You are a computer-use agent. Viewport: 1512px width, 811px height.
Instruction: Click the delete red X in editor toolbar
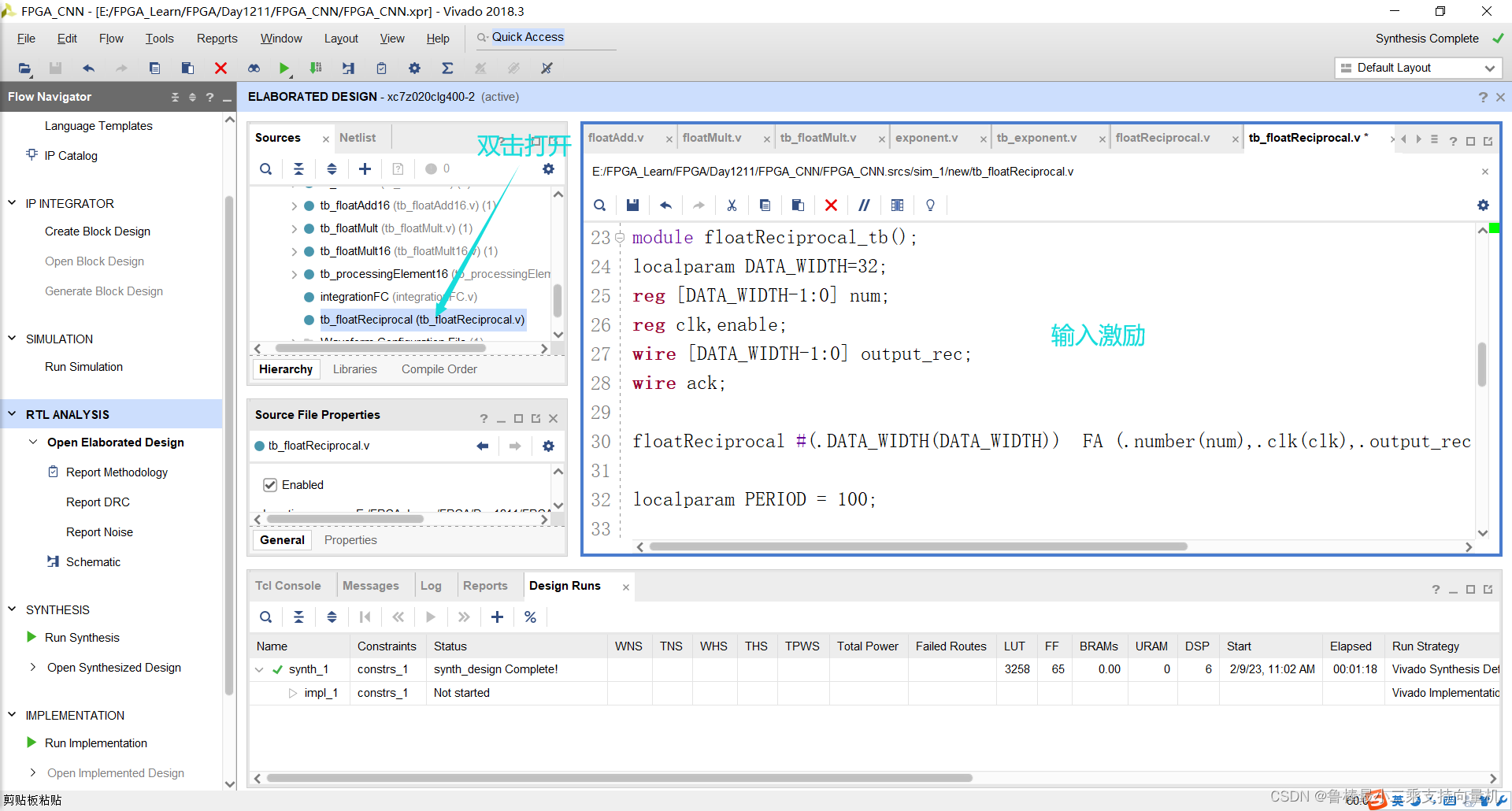[831, 205]
